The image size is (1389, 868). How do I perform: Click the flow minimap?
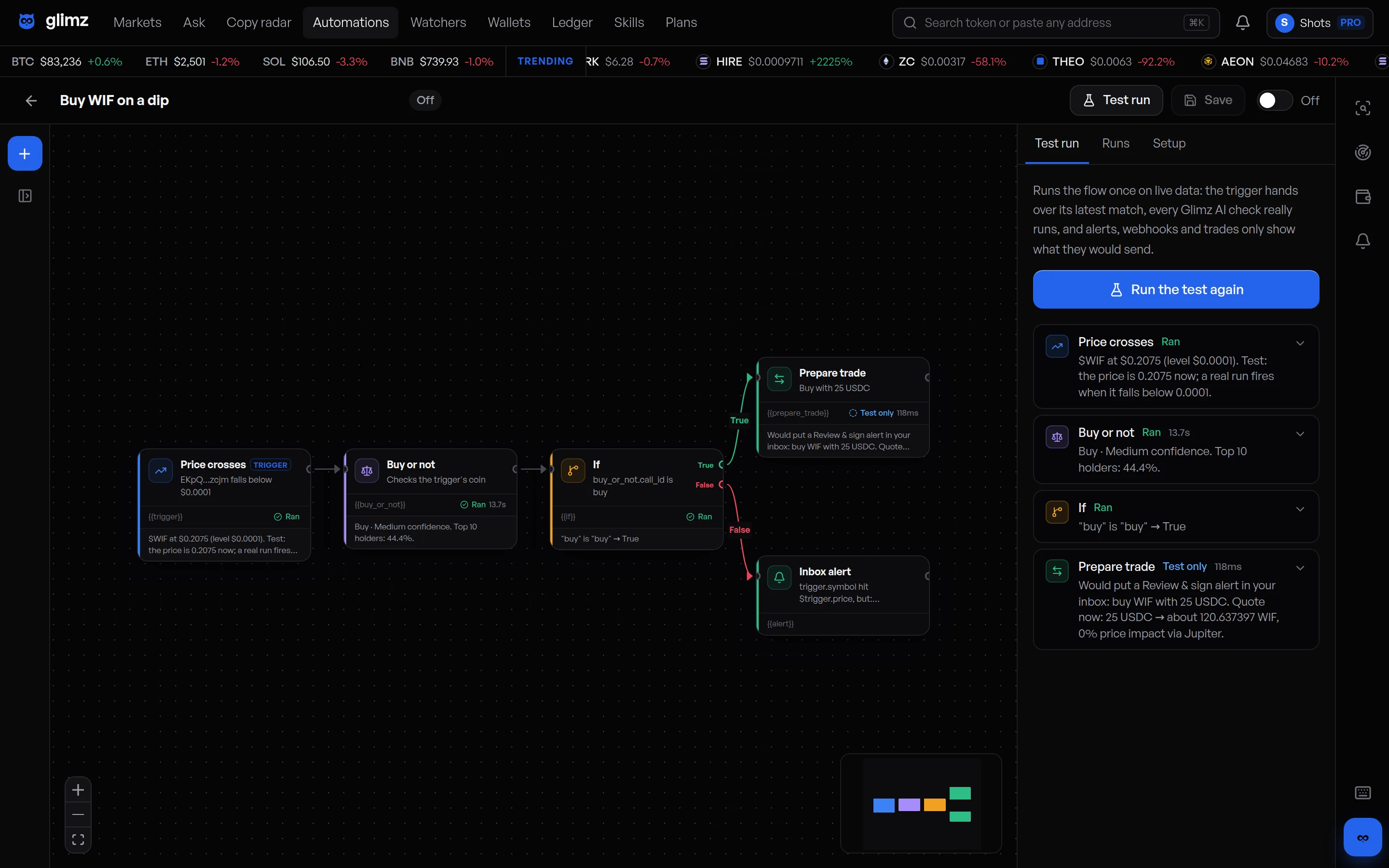click(921, 803)
